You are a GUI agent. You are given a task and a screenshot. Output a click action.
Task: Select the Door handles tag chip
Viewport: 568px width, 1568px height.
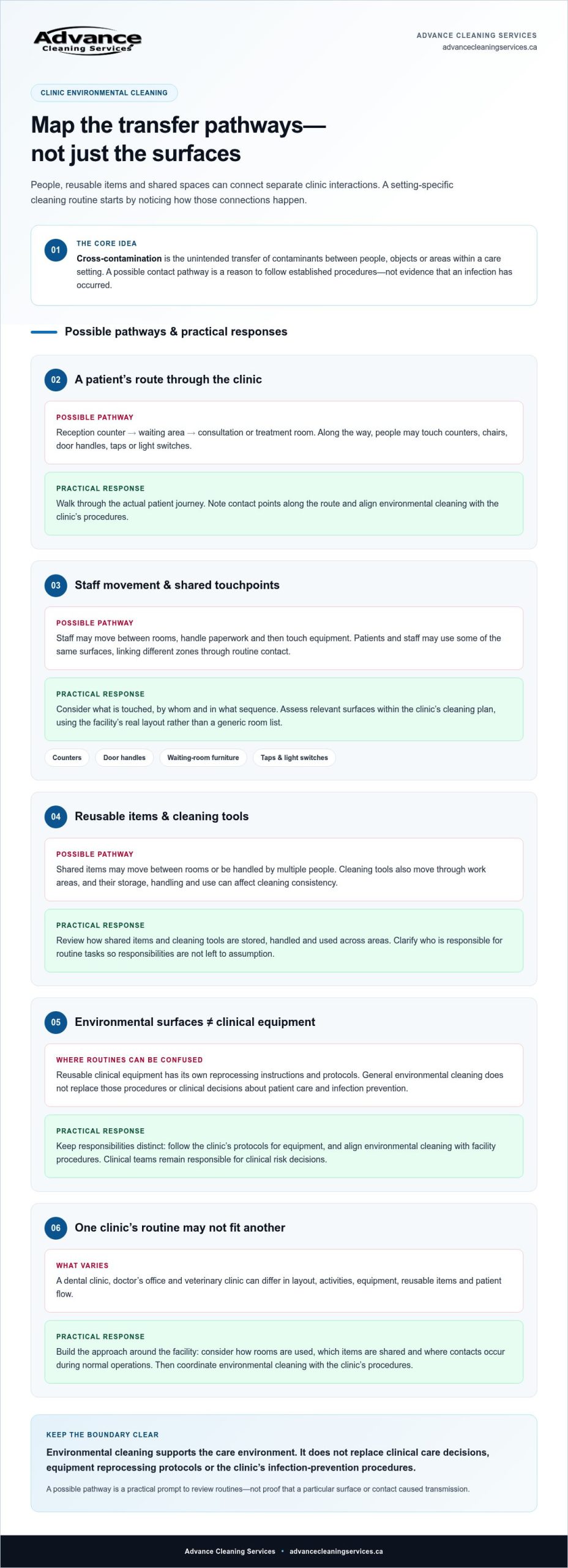coord(124,758)
